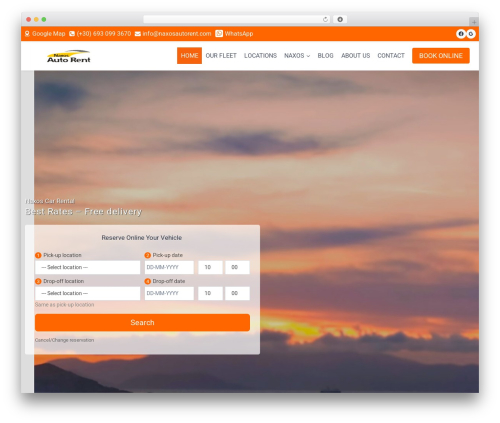Click the 'Reserve Online Your Vehicle' heading
The height and width of the screenshot is (423, 500).
[x=142, y=238]
